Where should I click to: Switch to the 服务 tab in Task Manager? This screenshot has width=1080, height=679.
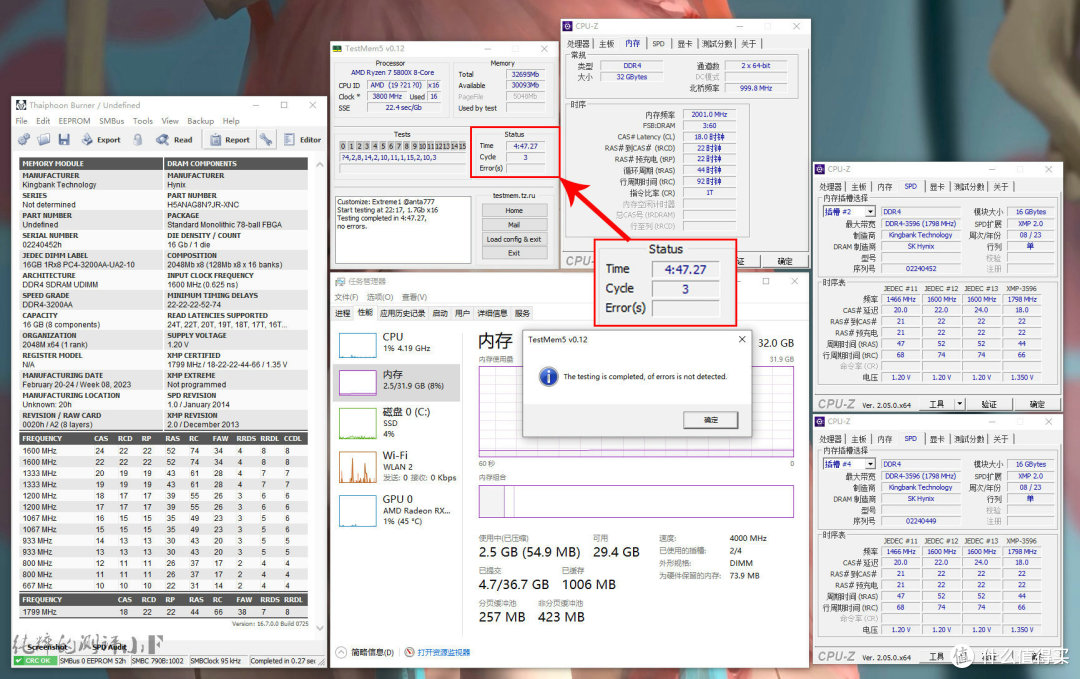[x=523, y=313]
